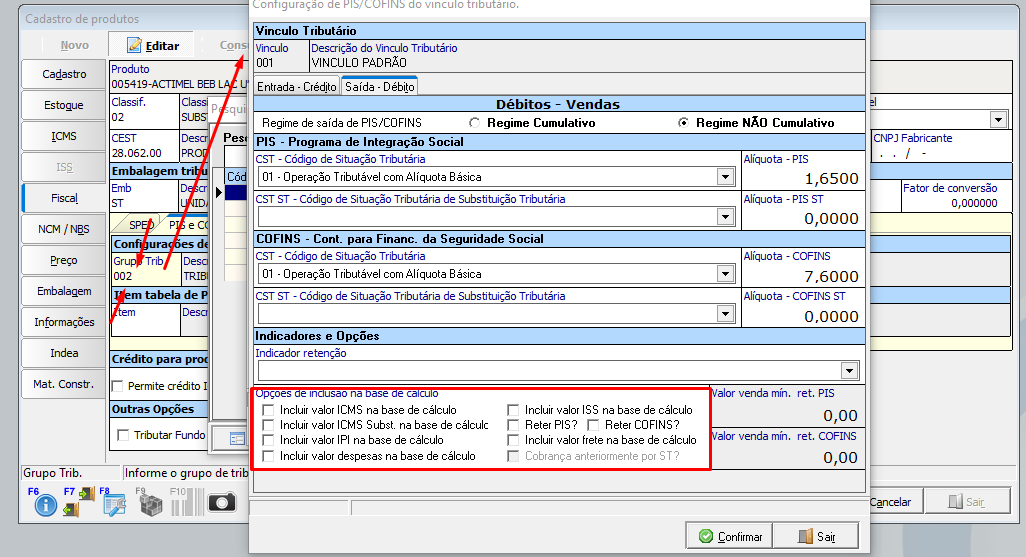The width and height of the screenshot is (1026, 557).
Task: Enable Incluir valor ICMS na base de cálculo
Action: pyautogui.click(x=267, y=410)
